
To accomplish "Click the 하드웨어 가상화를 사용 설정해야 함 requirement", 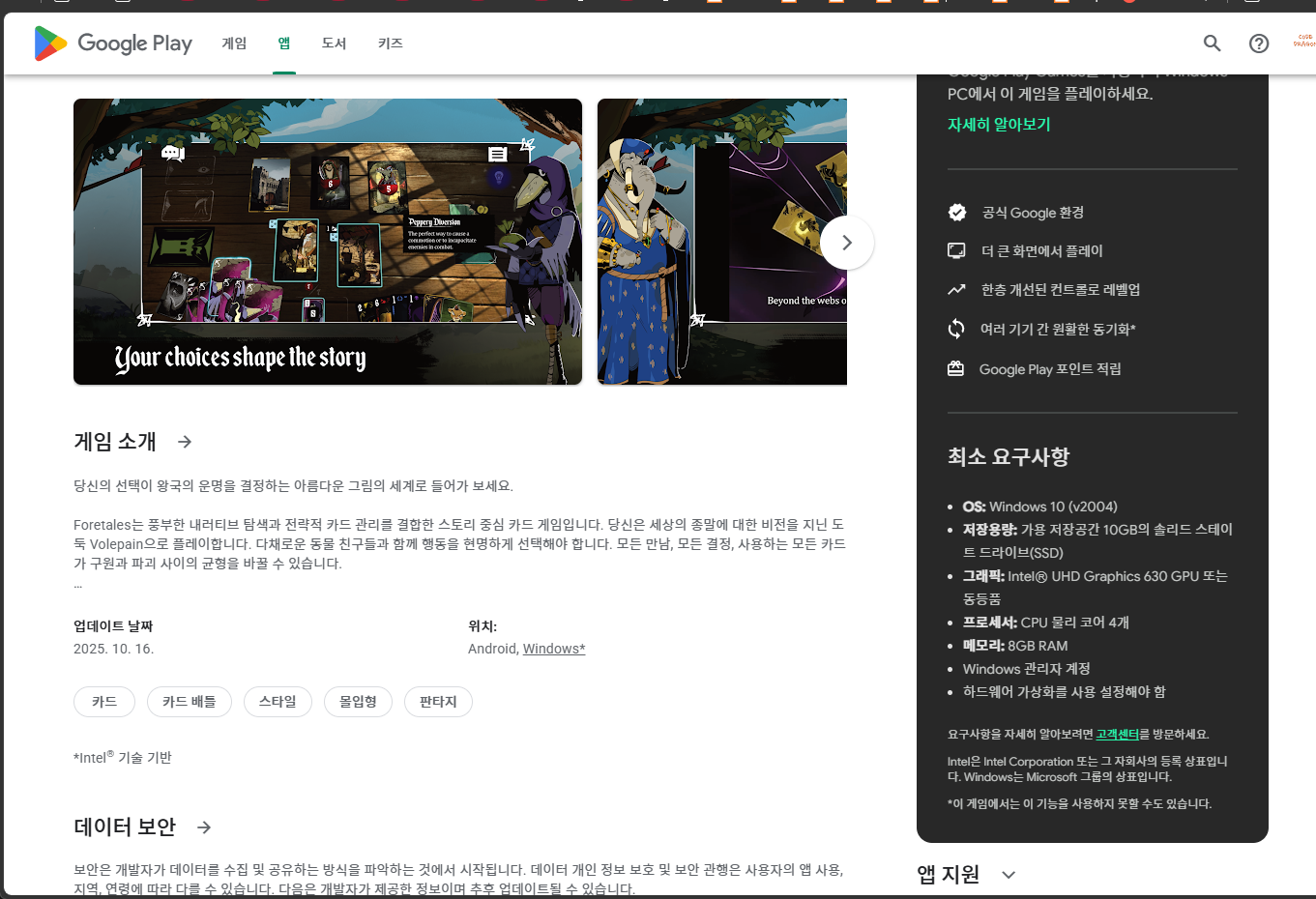I will (x=1065, y=692).
